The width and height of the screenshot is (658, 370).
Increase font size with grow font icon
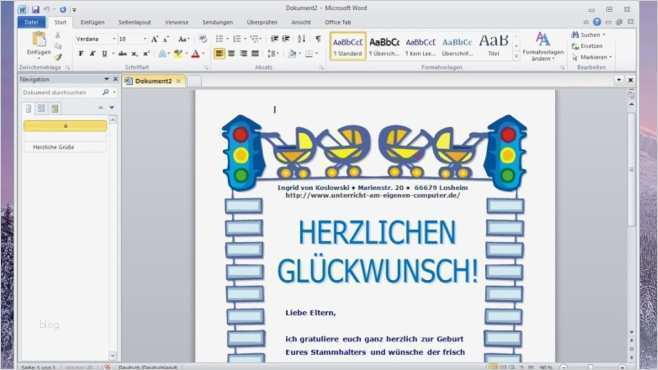[x=154, y=39]
